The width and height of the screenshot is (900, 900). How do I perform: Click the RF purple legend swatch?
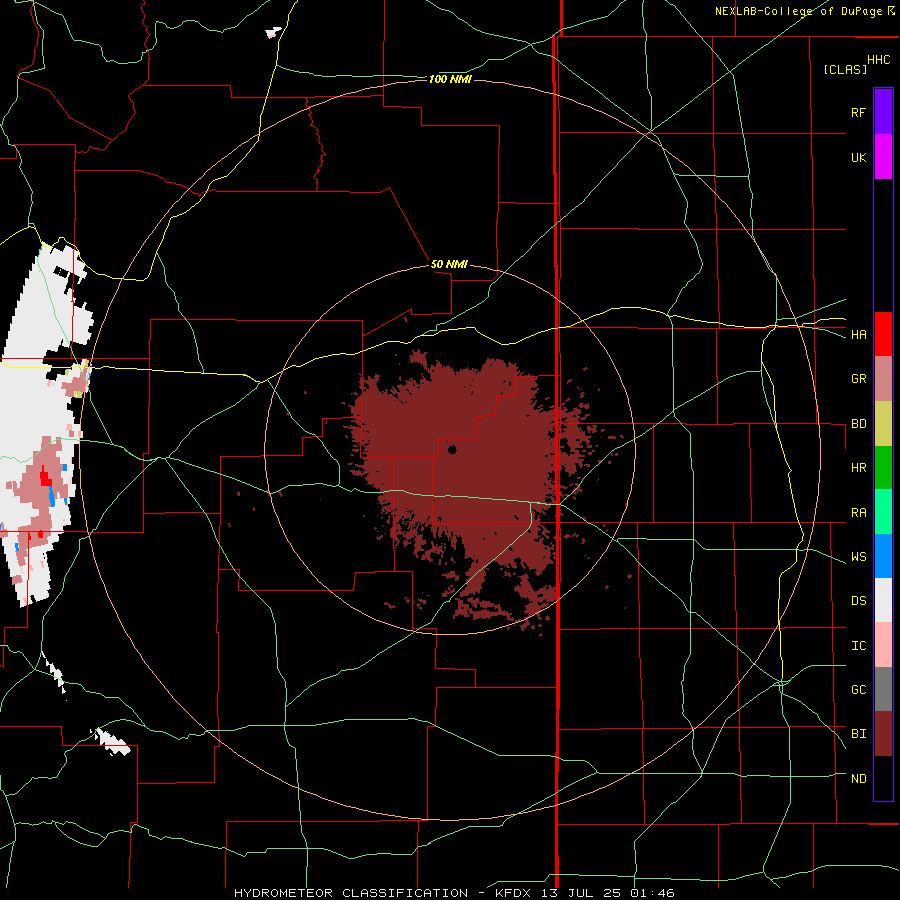pyautogui.click(x=883, y=112)
